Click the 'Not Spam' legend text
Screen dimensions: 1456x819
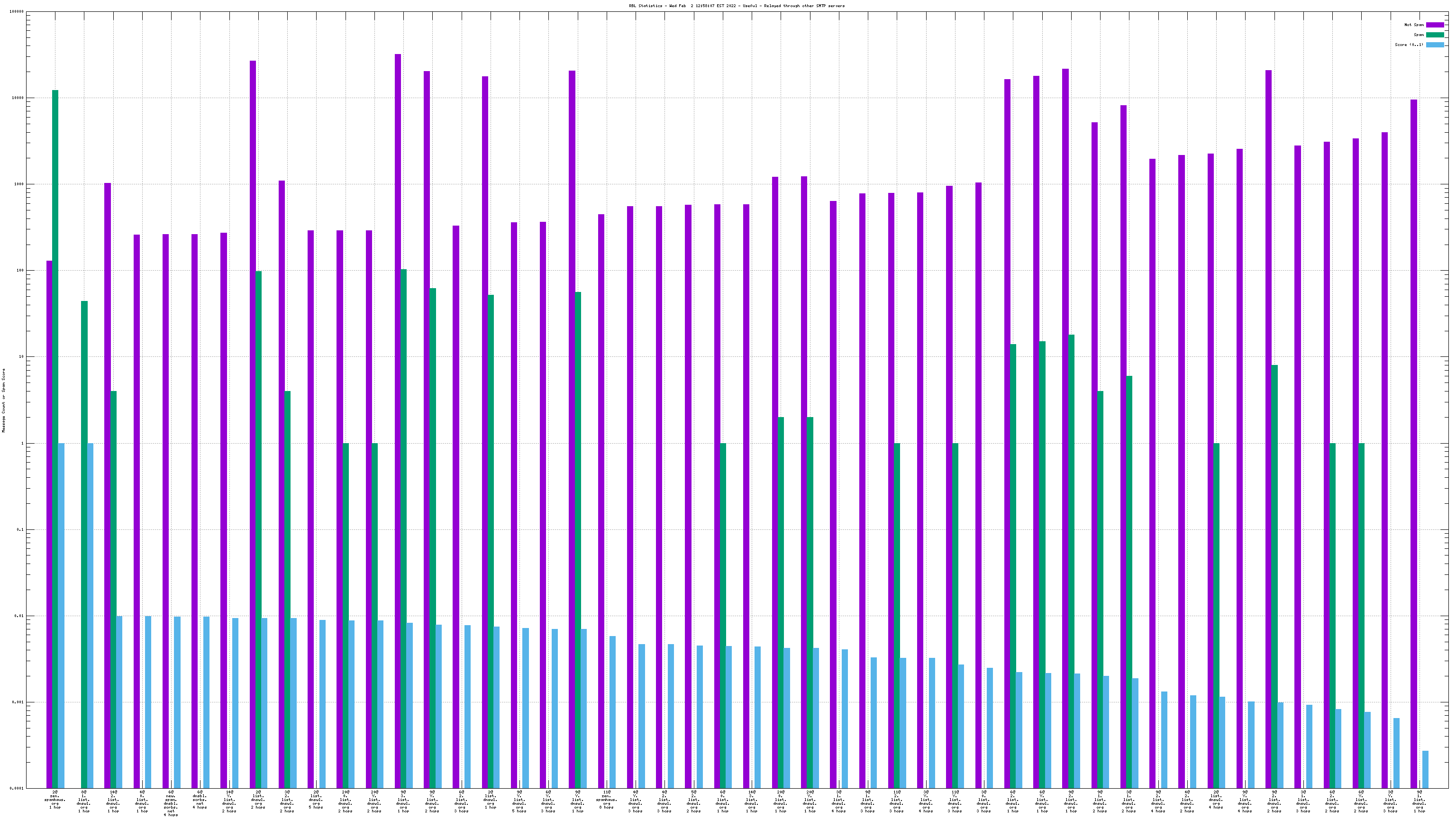1414,25
